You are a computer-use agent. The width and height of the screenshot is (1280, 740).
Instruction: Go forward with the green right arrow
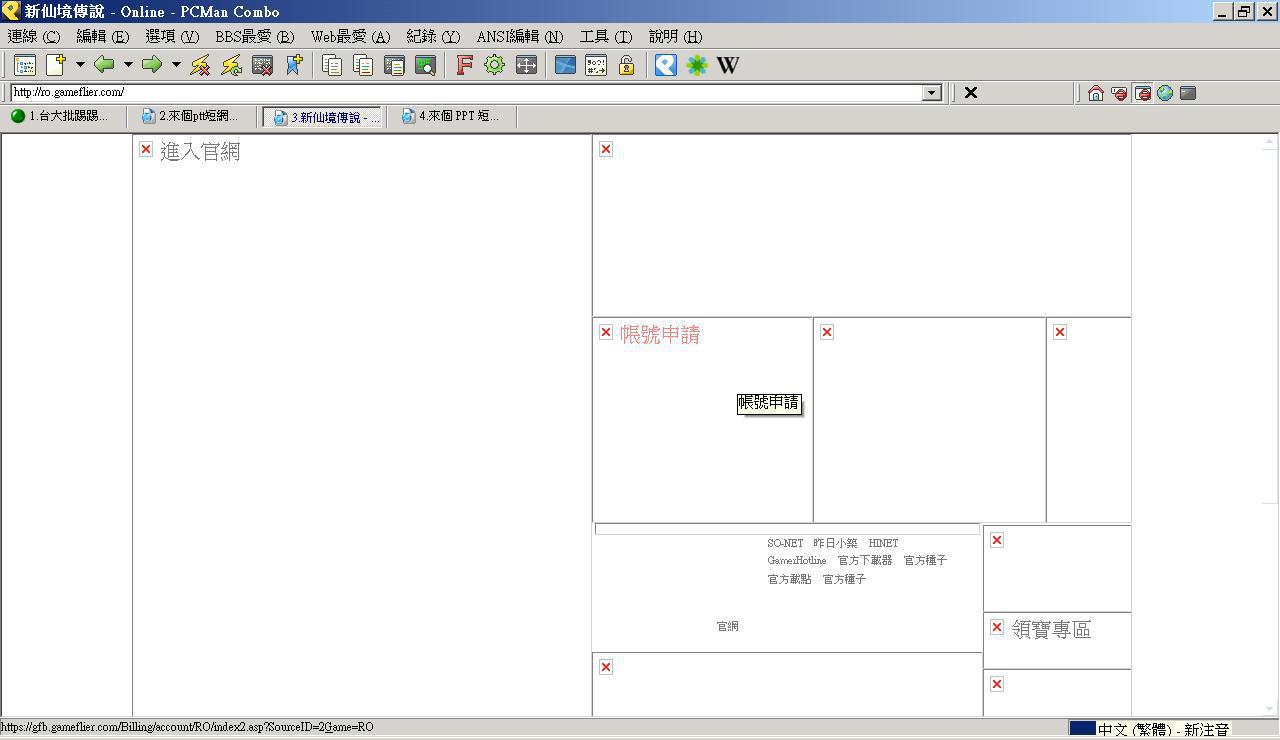coord(152,65)
